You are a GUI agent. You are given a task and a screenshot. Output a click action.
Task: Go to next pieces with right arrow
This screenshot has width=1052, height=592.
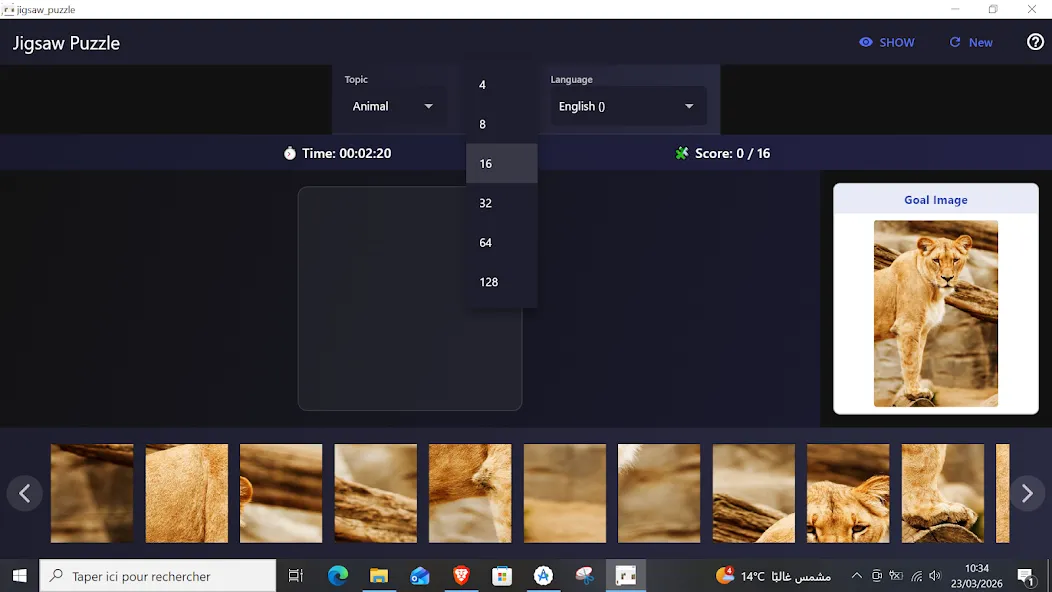pos(1027,493)
